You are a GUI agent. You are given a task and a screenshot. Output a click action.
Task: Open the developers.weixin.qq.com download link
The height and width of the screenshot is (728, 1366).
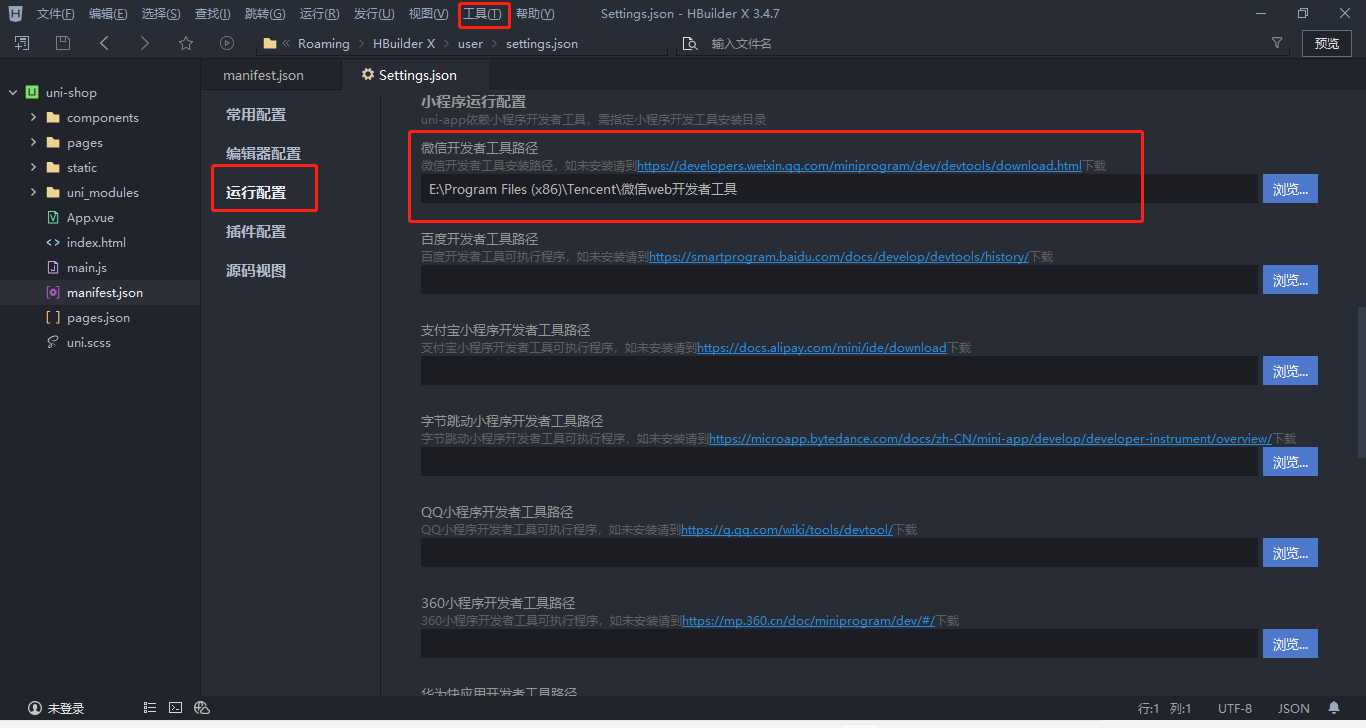click(859, 166)
